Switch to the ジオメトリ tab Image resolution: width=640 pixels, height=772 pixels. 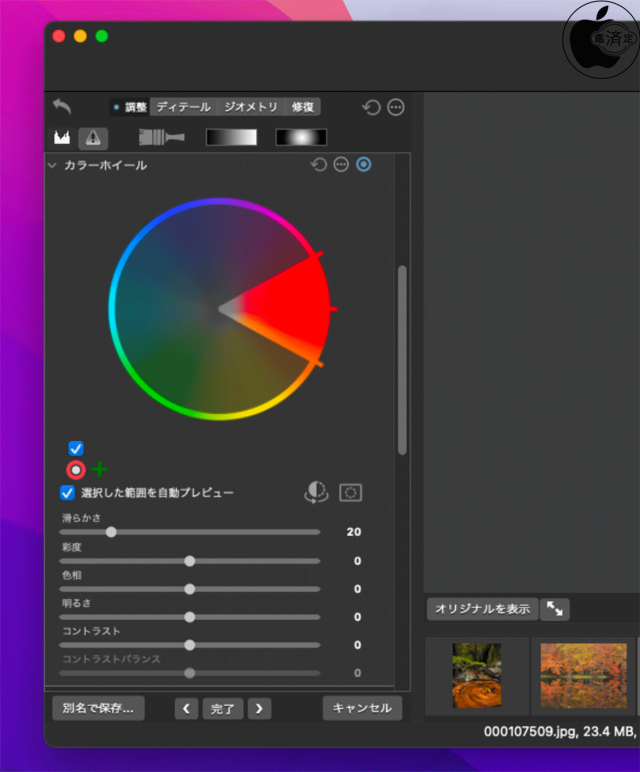[251, 107]
